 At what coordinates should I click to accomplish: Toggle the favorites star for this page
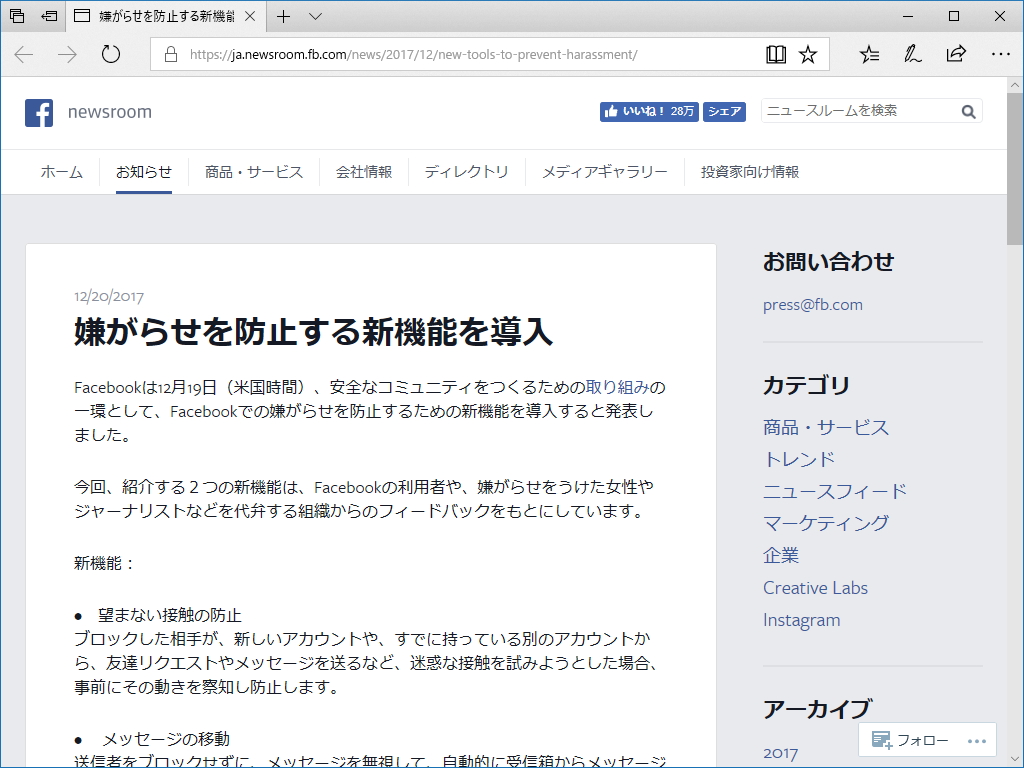point(808,54)
